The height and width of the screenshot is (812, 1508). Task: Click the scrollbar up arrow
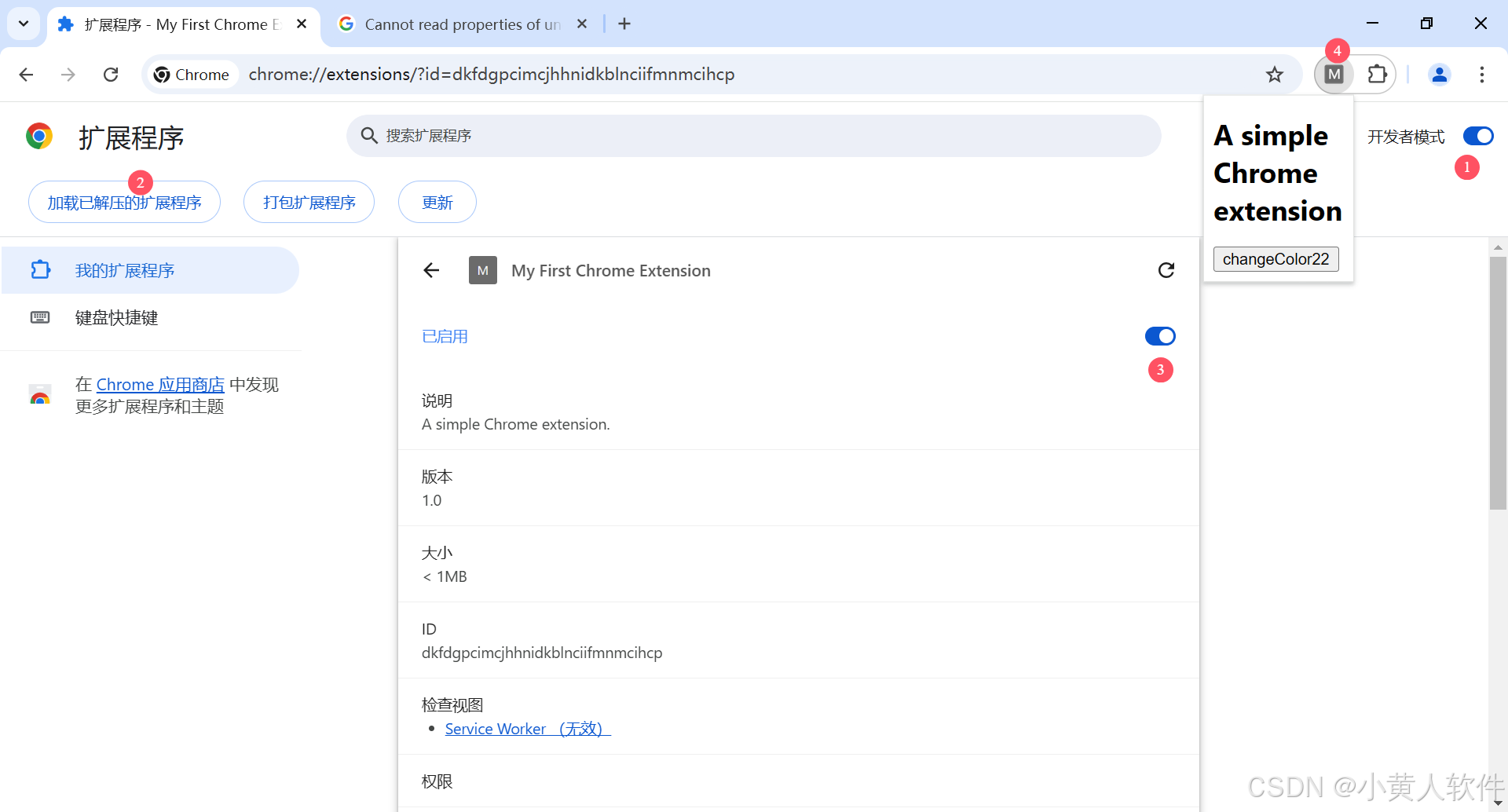click(x=1498, y=247)
